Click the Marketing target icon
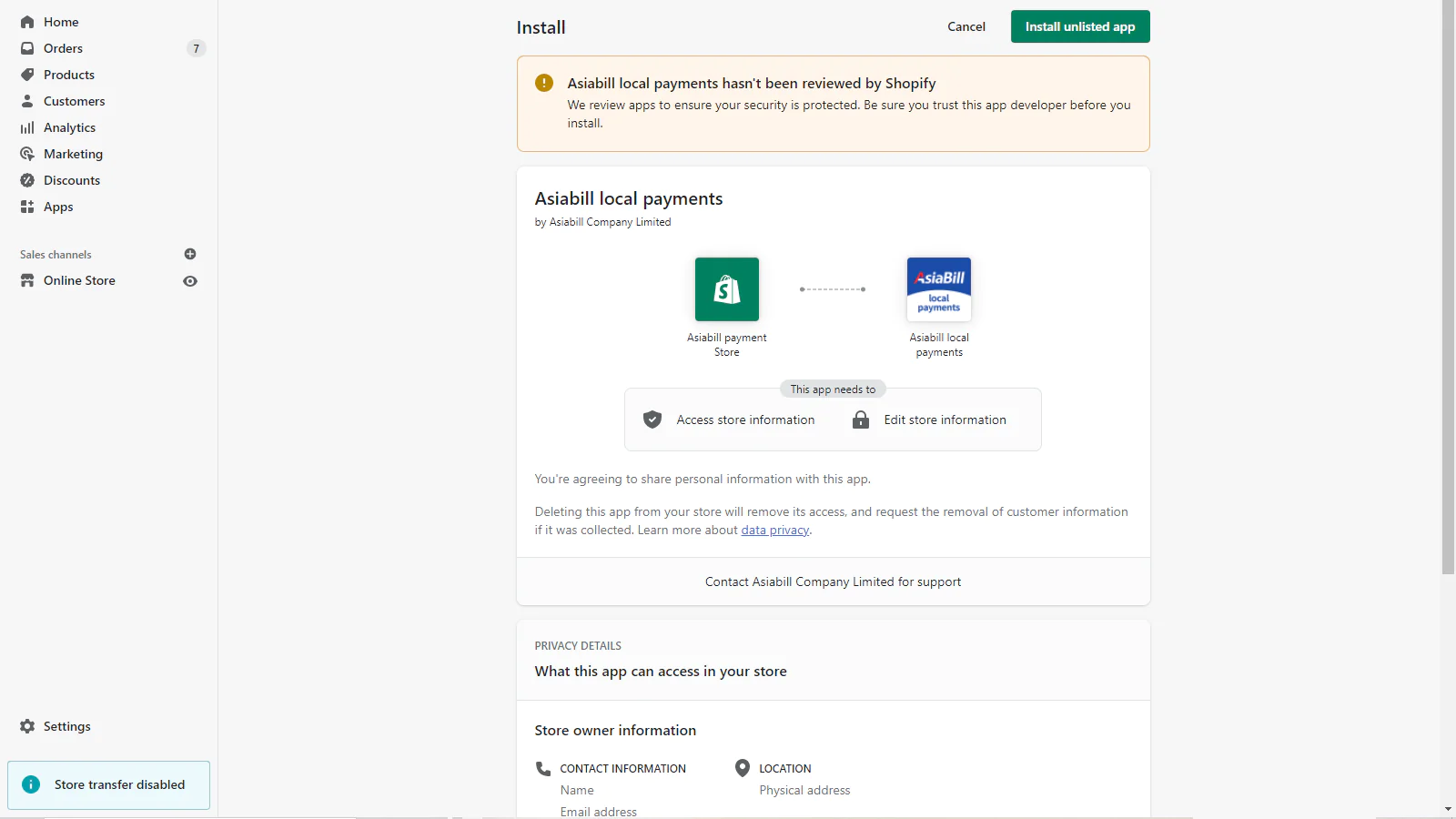Screen dimensions: 1456x819 (x=27, y=154)
